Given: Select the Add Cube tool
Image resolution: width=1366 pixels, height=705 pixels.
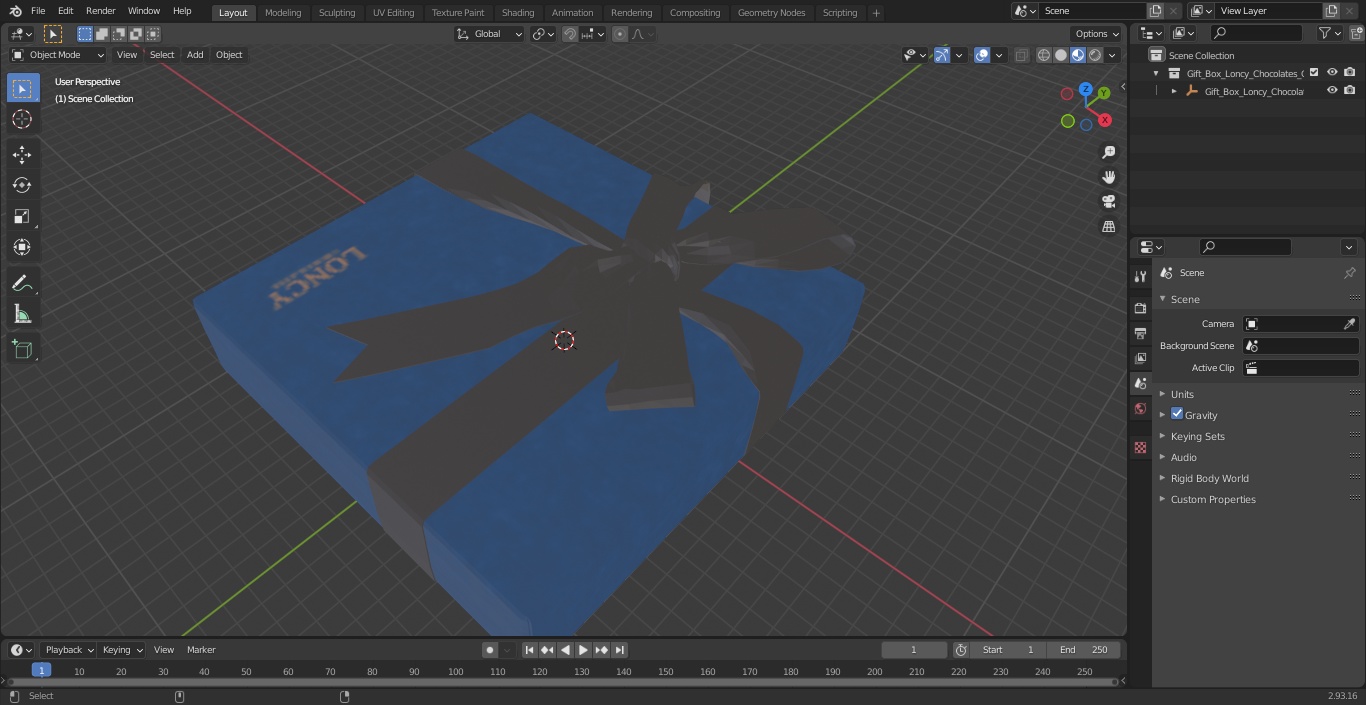Looking at the screenshot, I should point(22,350).
